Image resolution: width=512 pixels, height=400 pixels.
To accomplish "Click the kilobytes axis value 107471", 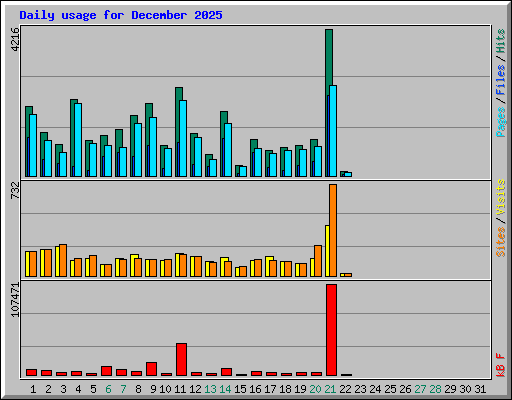I will pos(15,300).
